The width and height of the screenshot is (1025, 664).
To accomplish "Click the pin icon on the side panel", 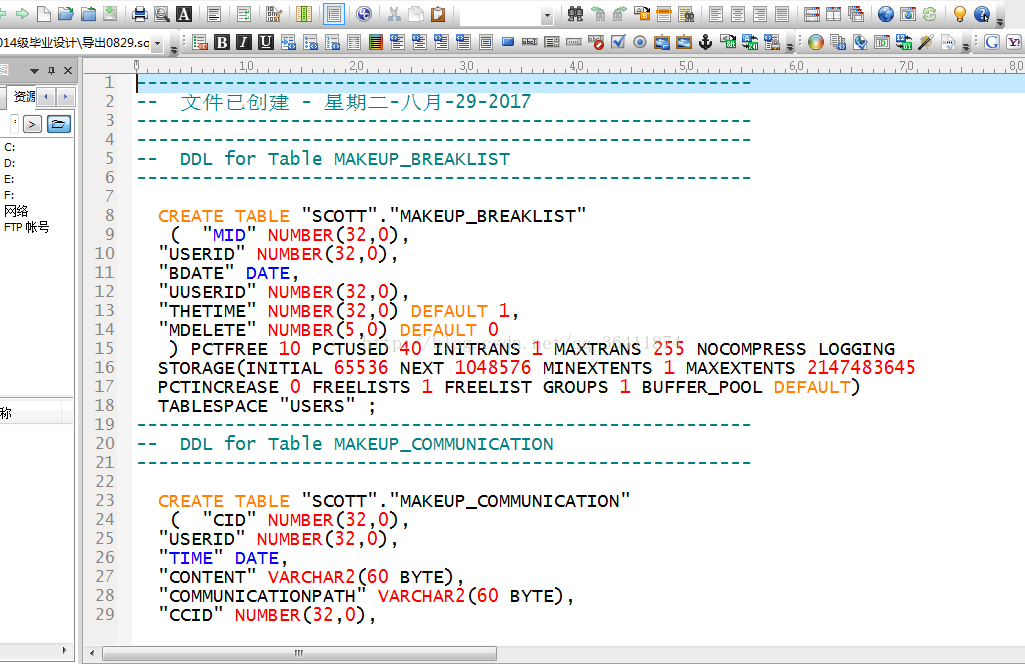I will pyautogui.click(x=51, y=71).
